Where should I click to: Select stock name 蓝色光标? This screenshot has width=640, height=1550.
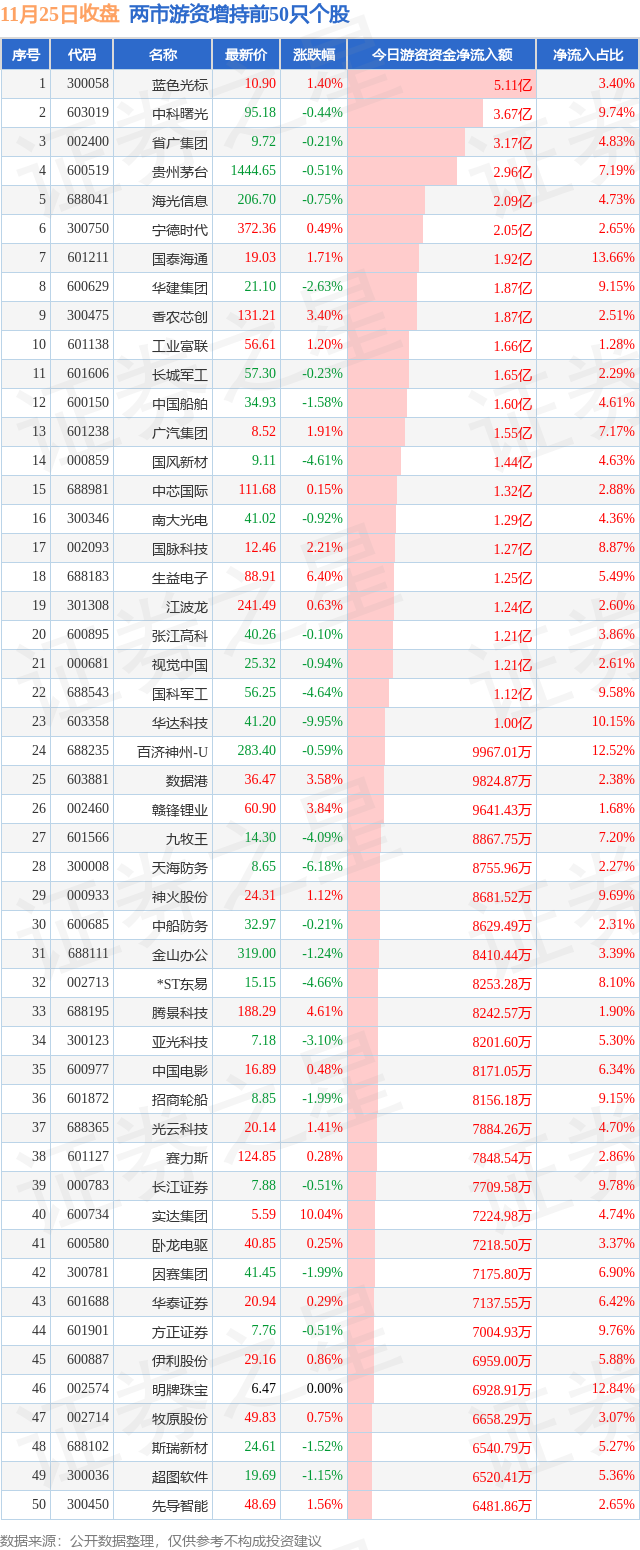tap(180, 85)
